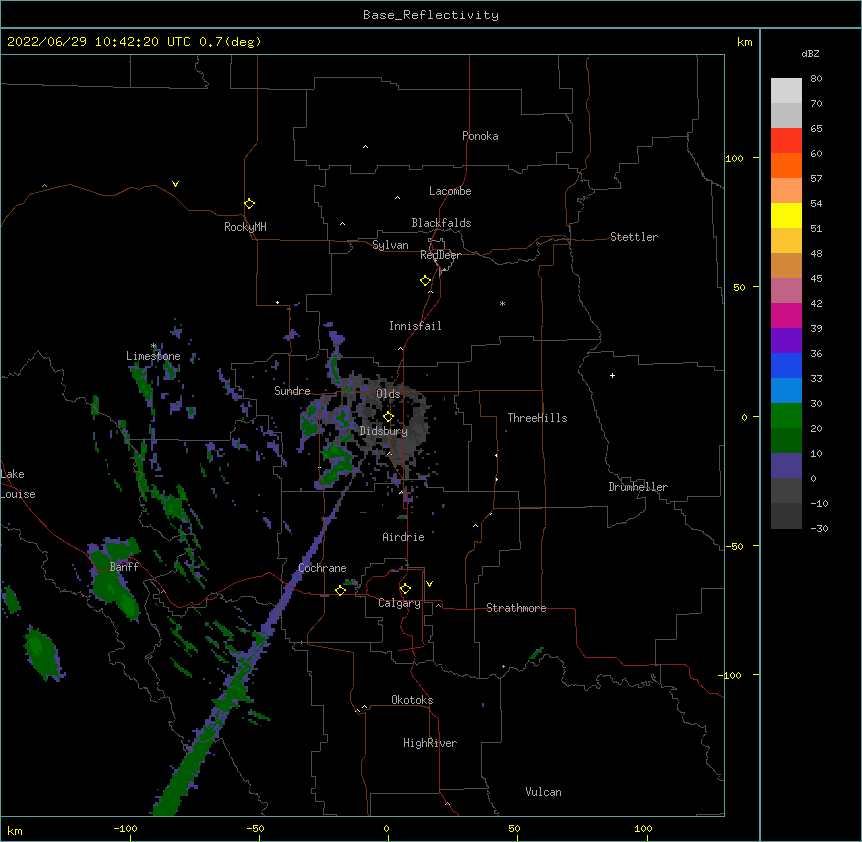Select the HighRiver label
This screenshot has height=842, width=862.
[x=430, y=743]
